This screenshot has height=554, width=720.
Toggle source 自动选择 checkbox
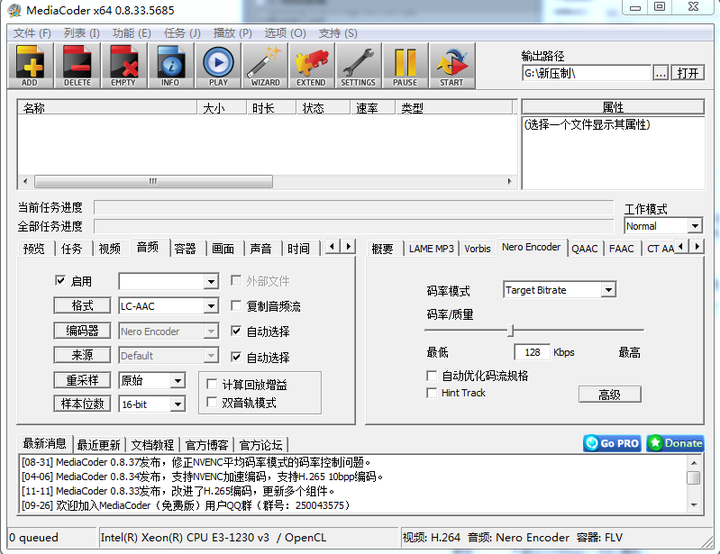point(236,356)
